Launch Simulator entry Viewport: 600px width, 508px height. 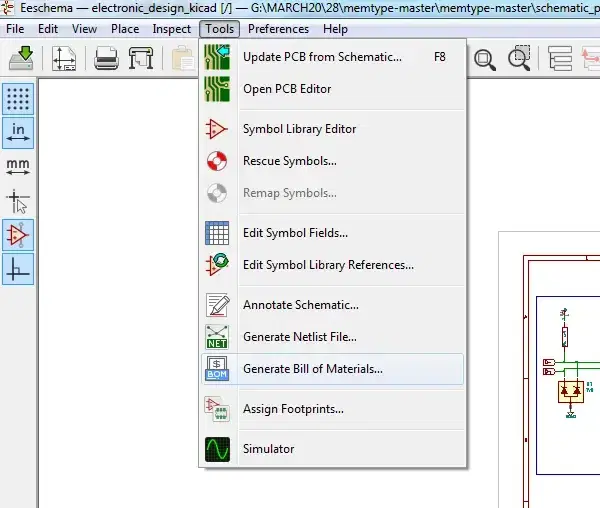coord(332,449)
